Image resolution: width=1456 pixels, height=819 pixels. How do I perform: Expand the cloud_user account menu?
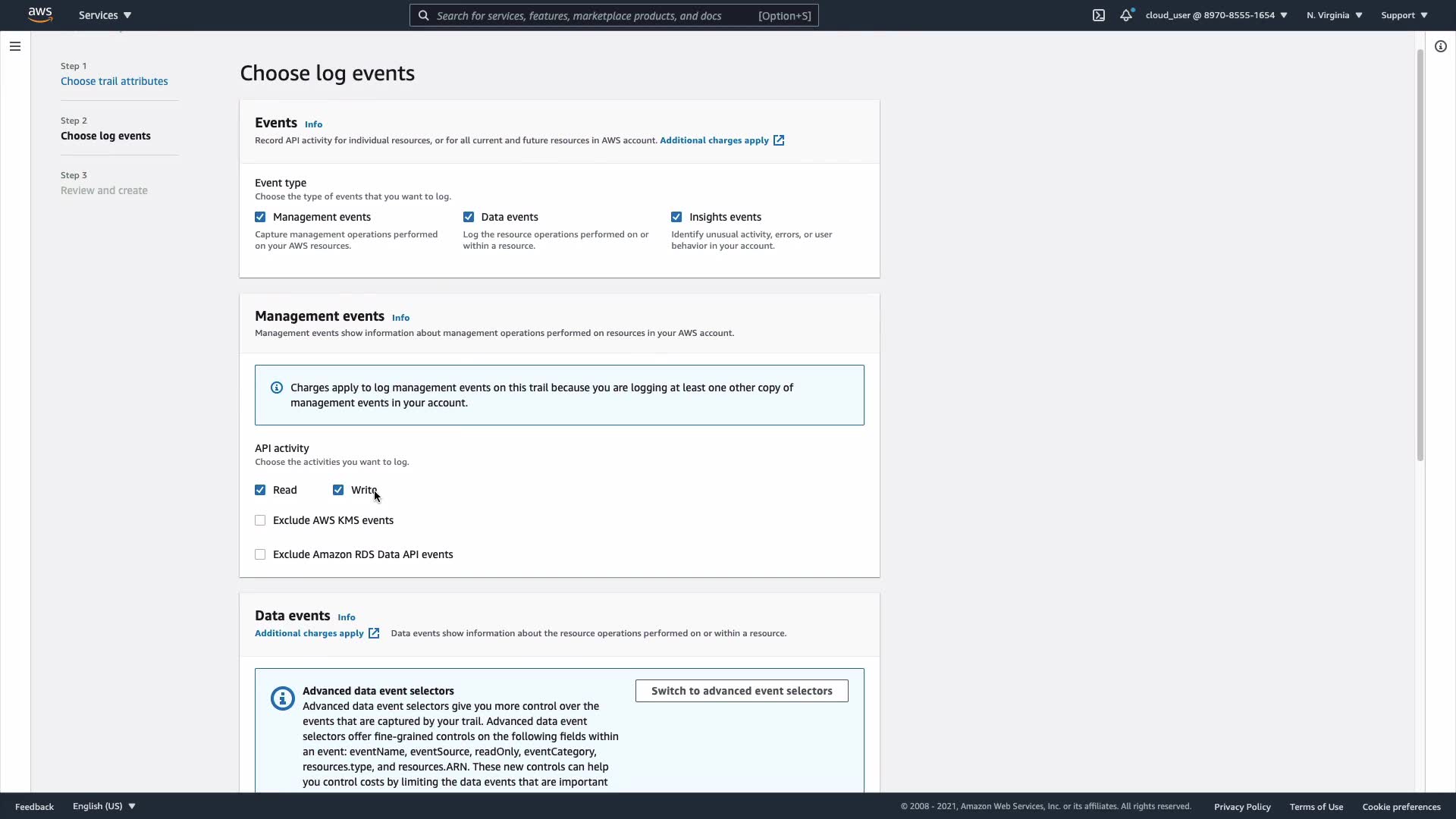pos(1216,15)
